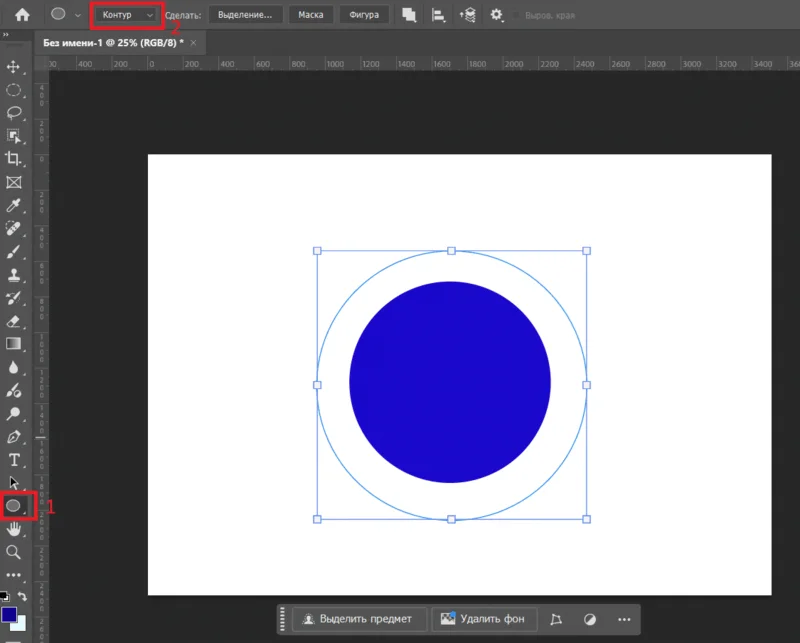
Task: Click the 'Удалить фон' button
Action: tap(484, 619)
